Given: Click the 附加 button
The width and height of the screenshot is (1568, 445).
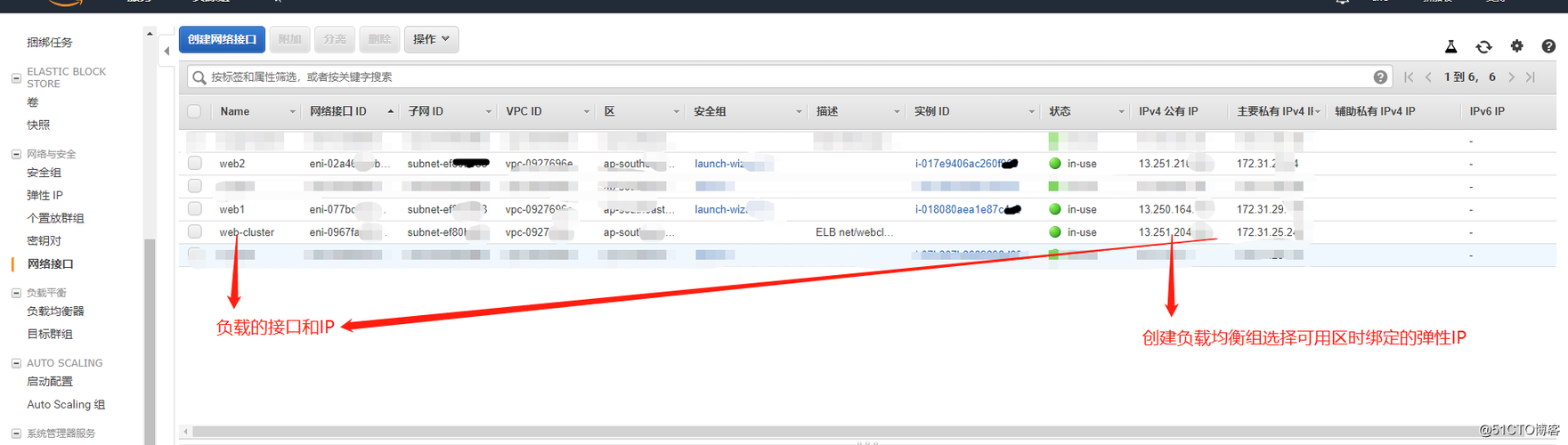Looking at the screenshot, I should (289, 39).
